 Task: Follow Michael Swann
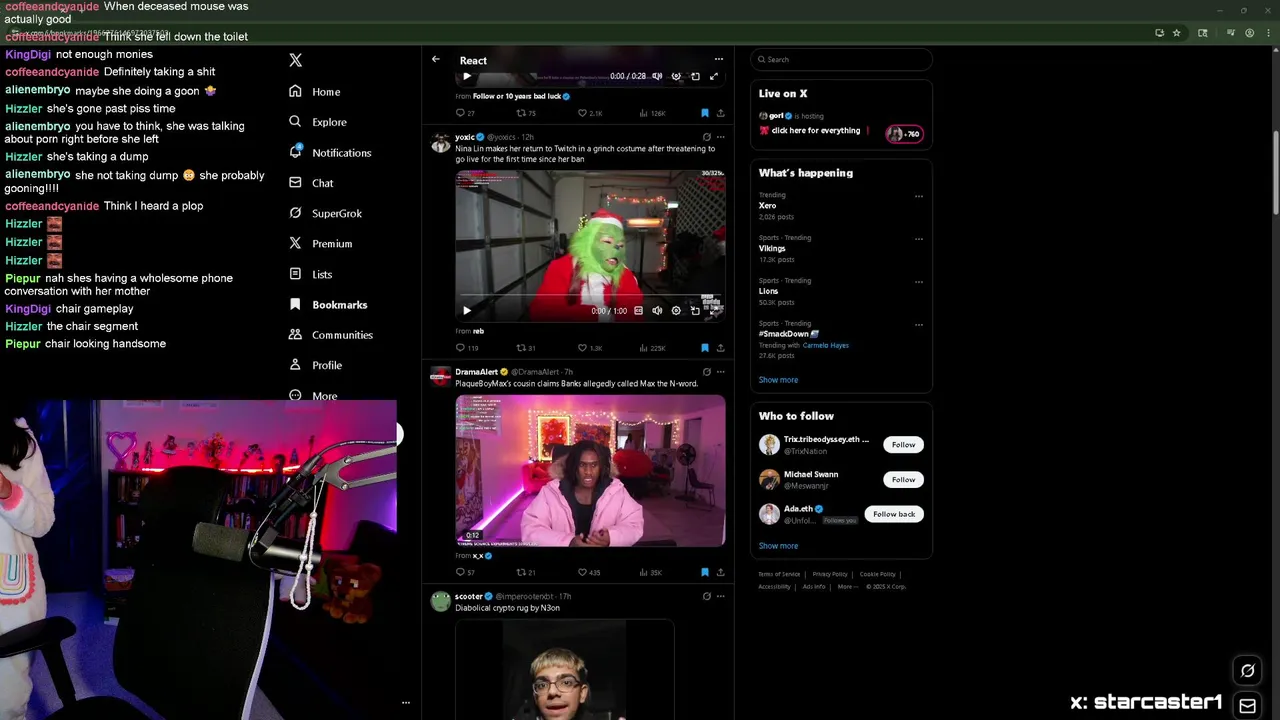(903, 479)
